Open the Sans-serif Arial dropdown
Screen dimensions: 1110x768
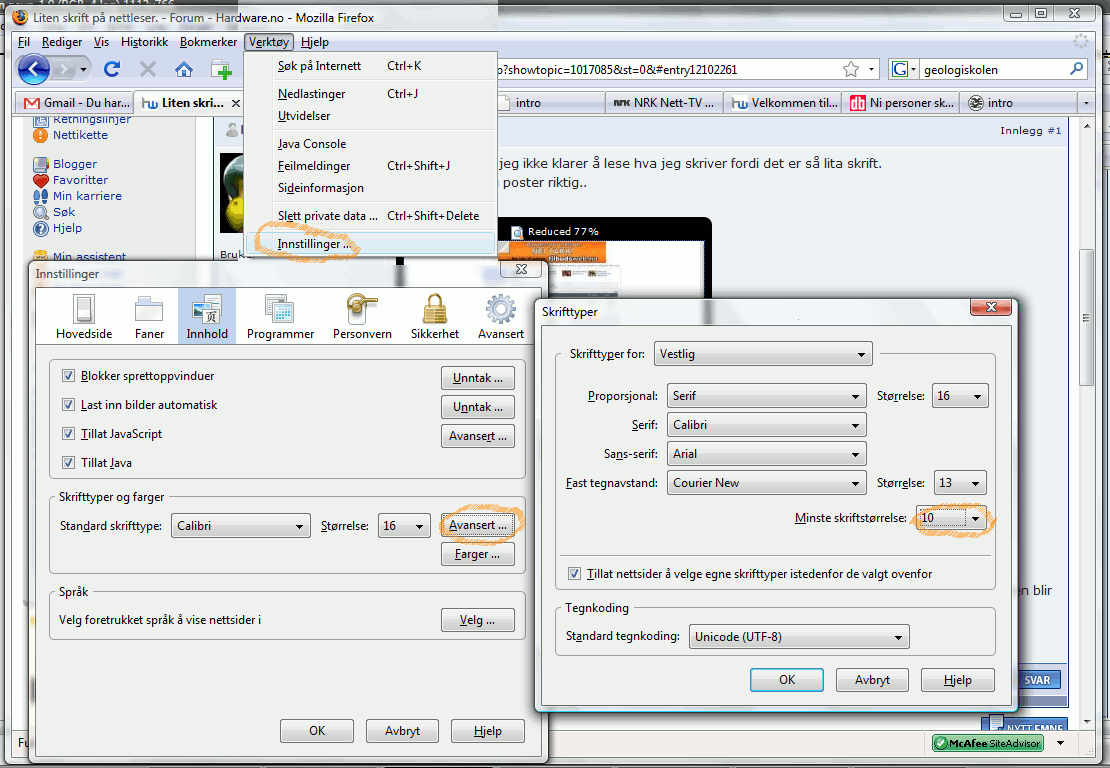point(767,454)
